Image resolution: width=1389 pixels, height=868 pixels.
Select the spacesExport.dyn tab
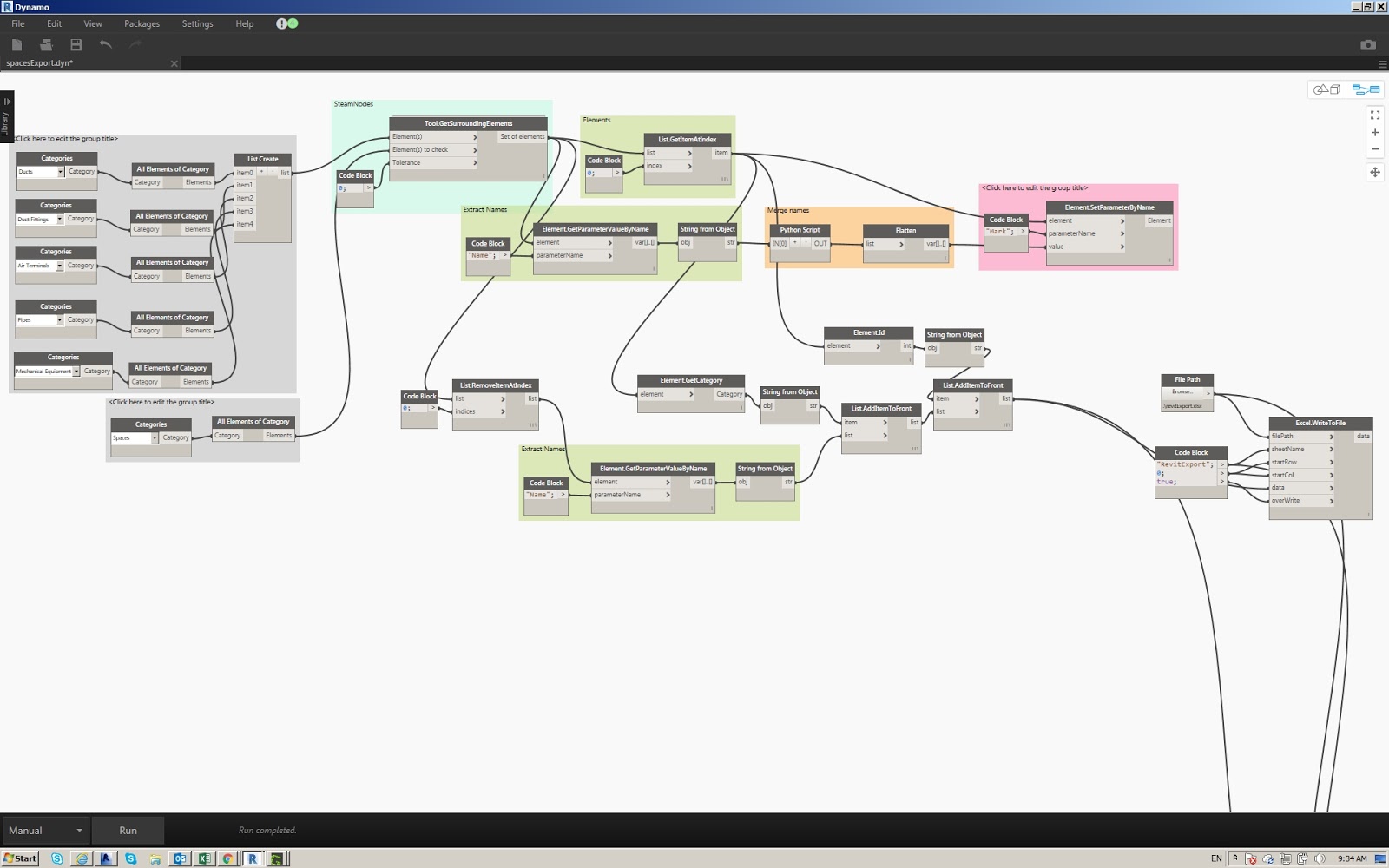click(39, 63)
